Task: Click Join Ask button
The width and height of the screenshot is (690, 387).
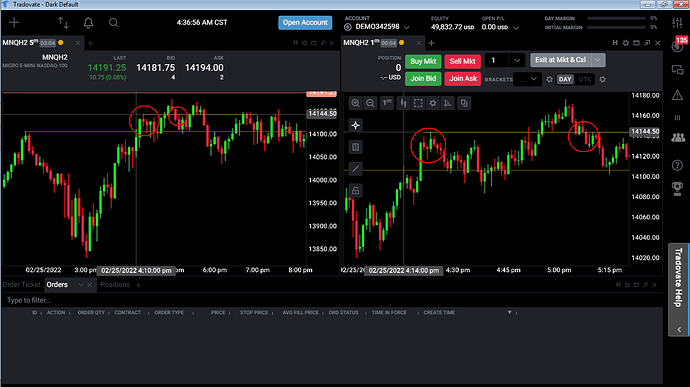Action: point(462,79)
